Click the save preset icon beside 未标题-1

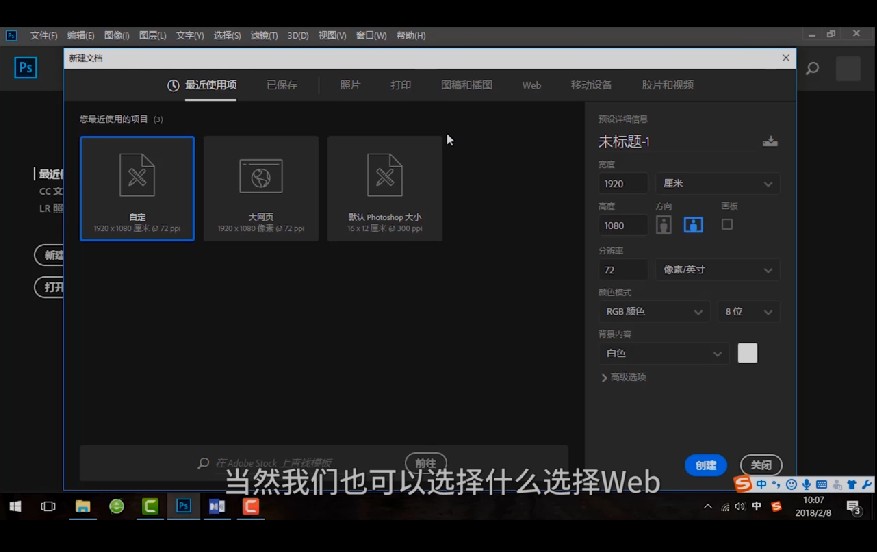pyautogui.click(x=770, y=141)
